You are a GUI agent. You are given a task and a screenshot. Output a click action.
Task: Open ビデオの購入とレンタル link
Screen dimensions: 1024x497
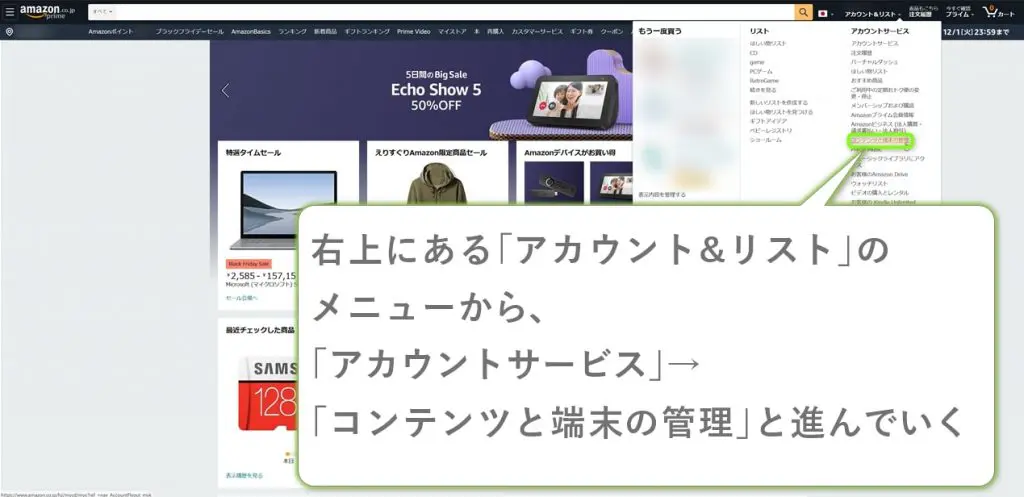[880, 193]
